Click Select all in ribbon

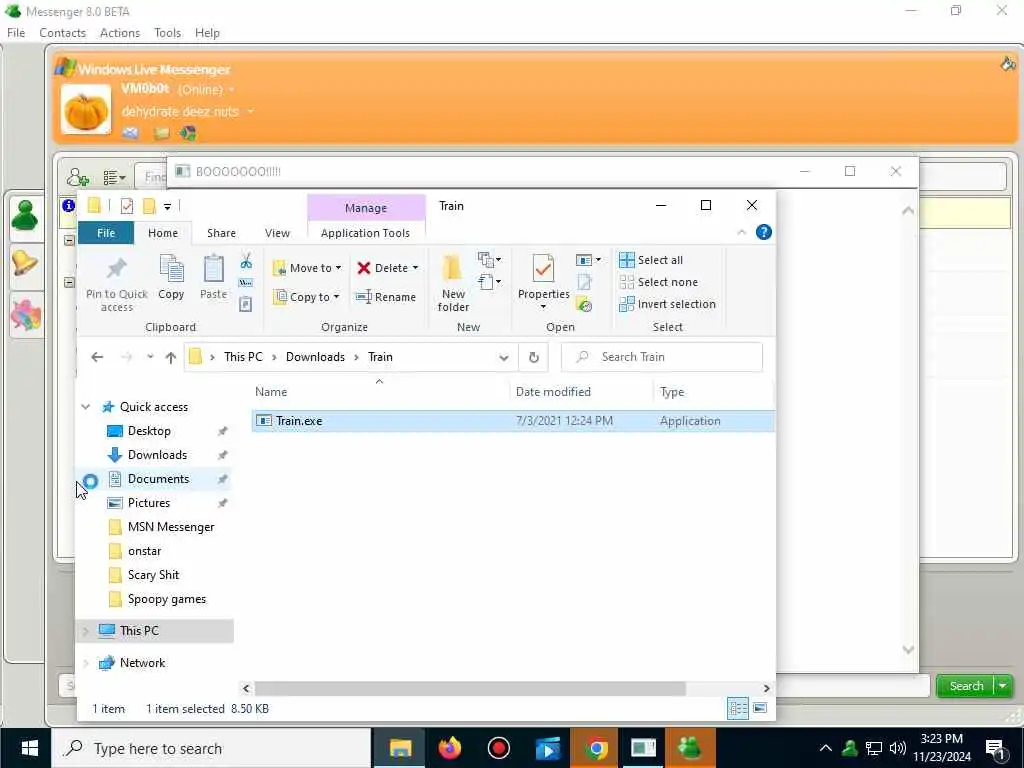651,260
